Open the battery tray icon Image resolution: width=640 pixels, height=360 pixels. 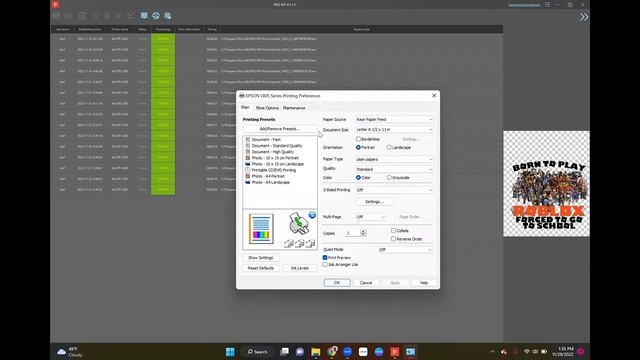pyautogui.click(x=544, y=351)
